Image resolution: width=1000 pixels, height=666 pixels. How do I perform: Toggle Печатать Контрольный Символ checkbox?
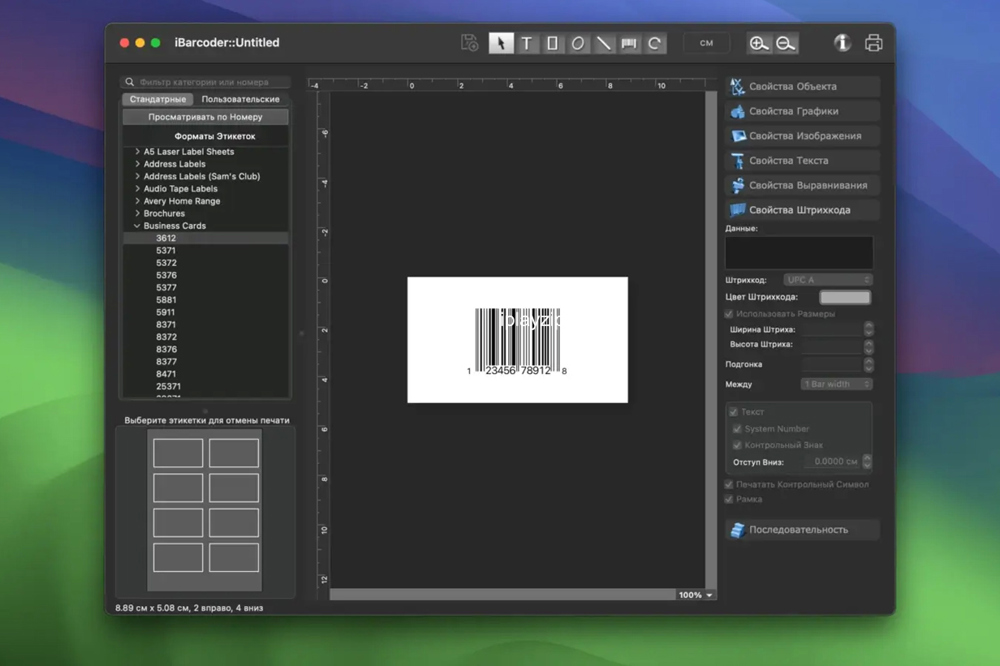click(x=729, y=485)
